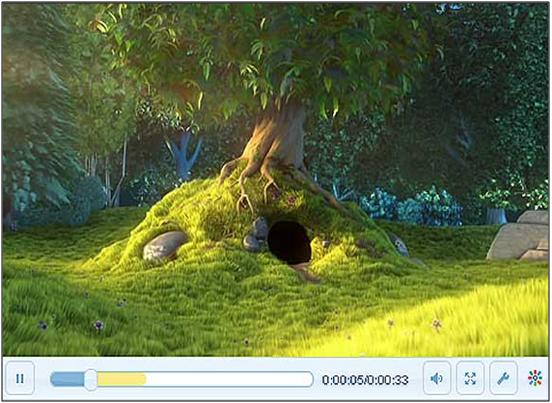The height and width of the screenshot is (403, 552).
Task: Click the round seek slider handle
Action: point(91,379)
